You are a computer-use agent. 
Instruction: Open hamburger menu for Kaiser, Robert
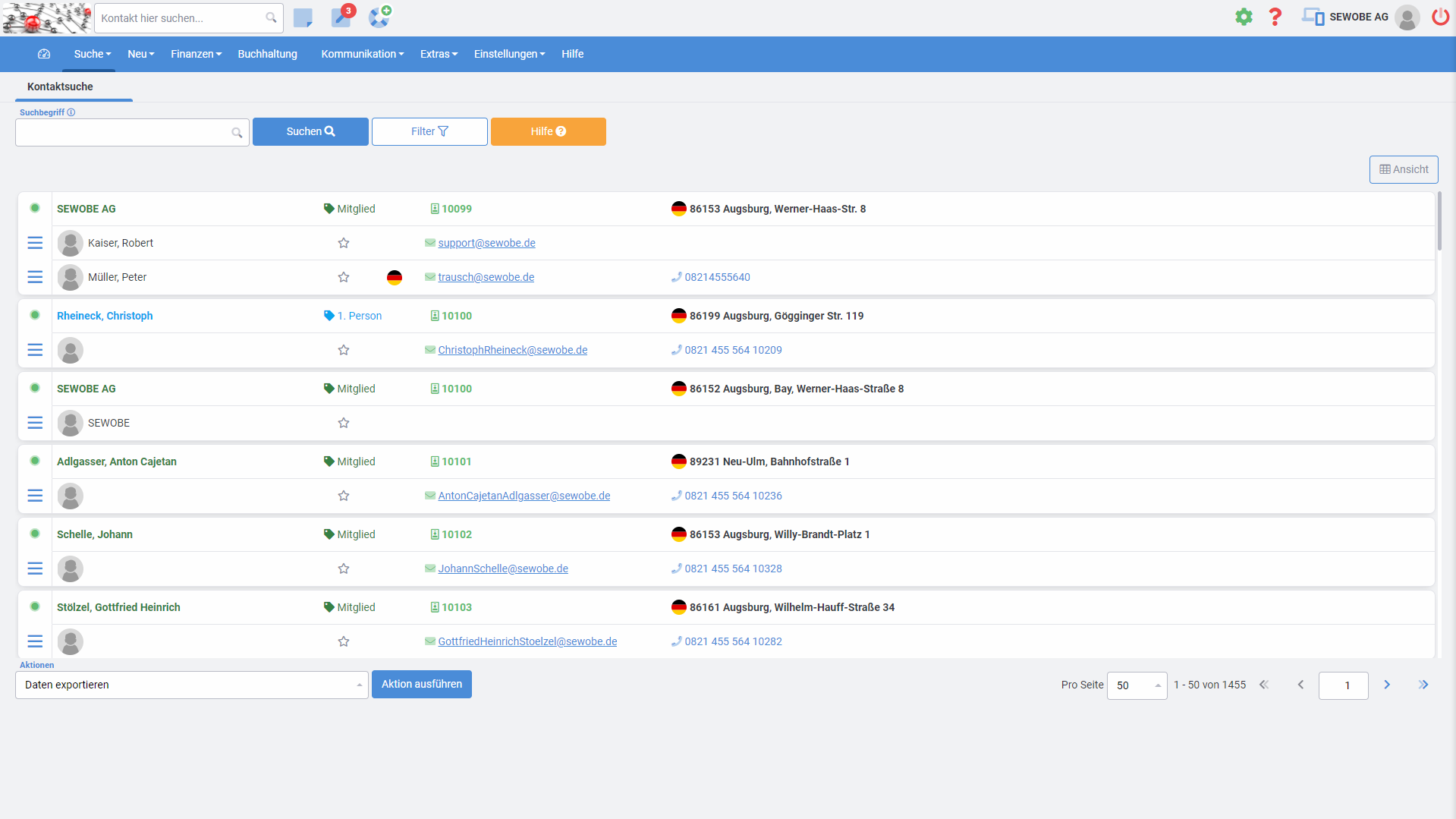pyautogui.click(x=35, y=243)
